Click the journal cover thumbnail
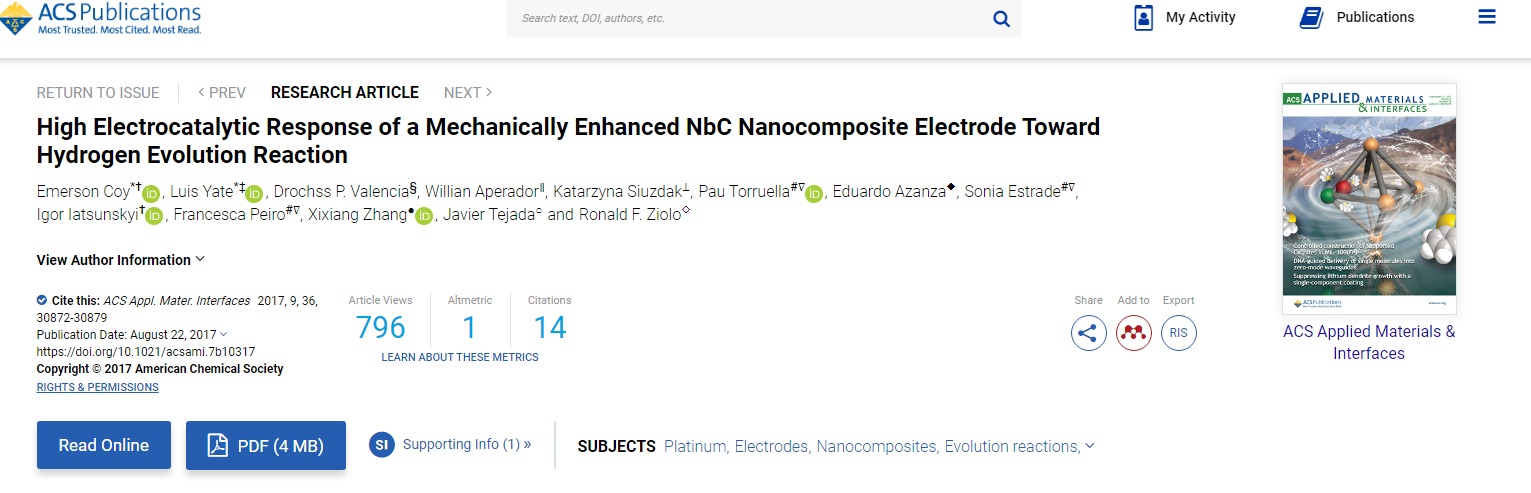 [1369, 198]
